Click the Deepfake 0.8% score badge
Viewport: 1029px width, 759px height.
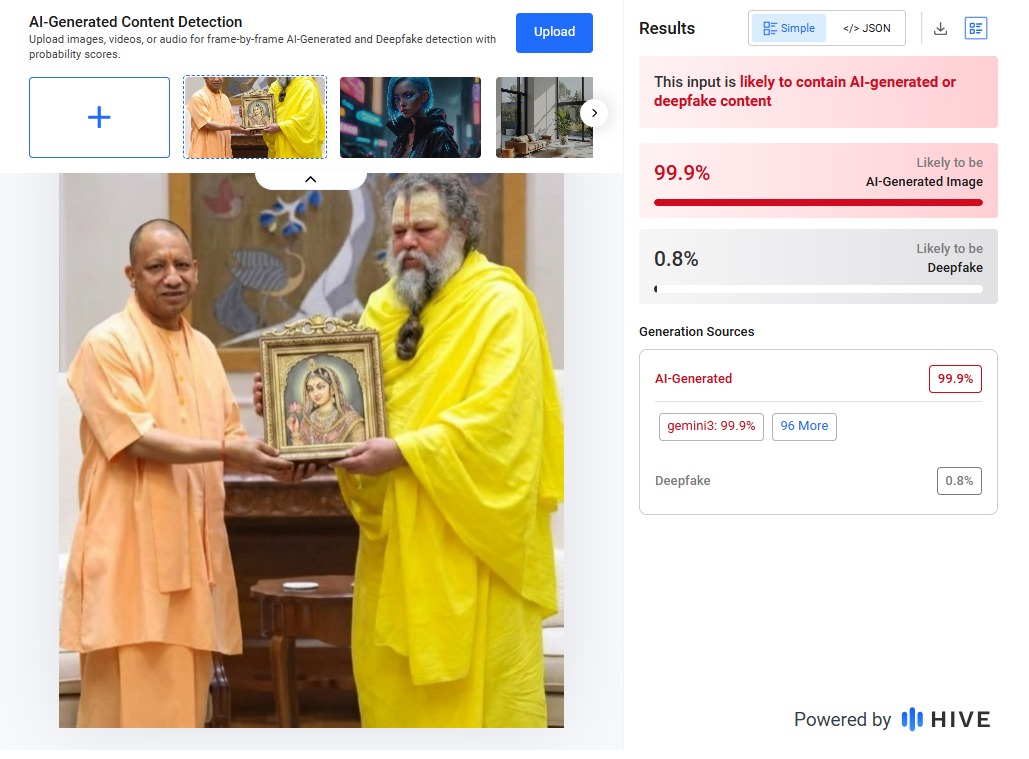(959, 481)
